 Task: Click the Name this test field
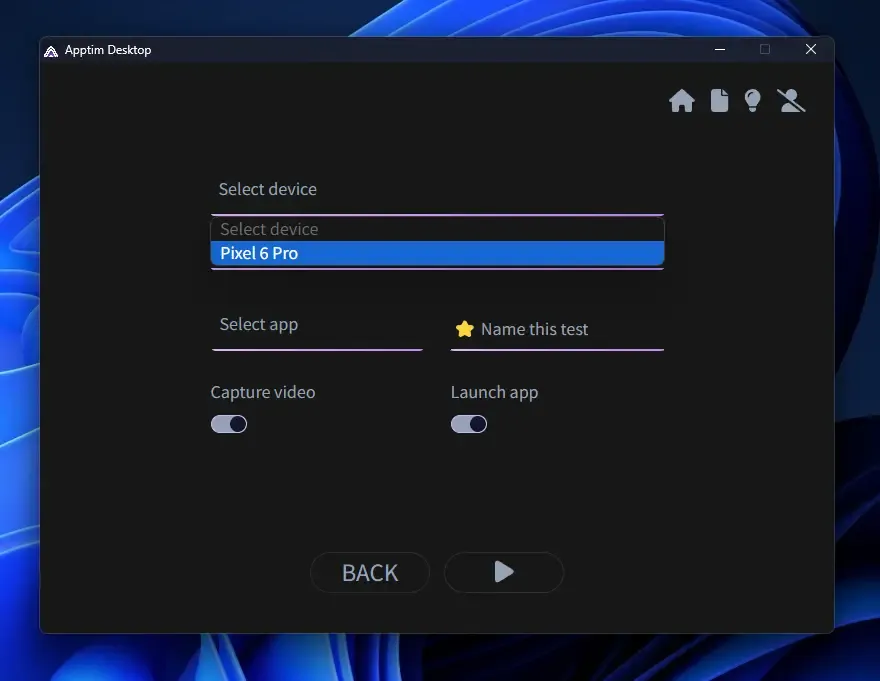pos(557,329)
